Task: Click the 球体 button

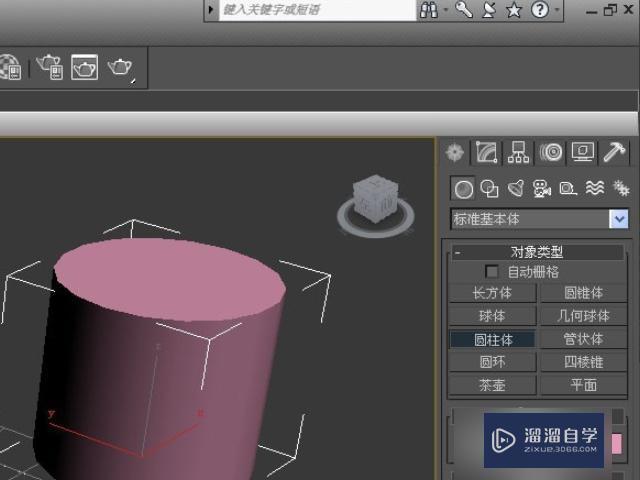Action: pos(492,316)
